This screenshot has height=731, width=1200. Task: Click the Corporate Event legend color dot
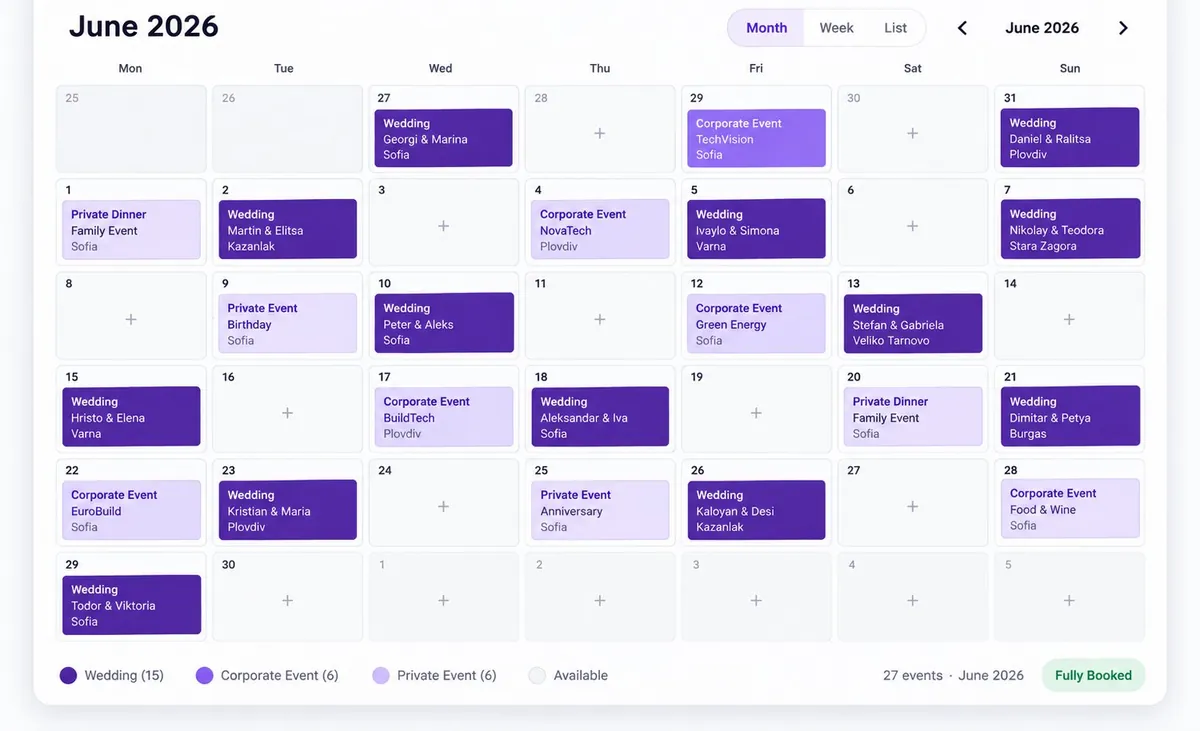(204, 675)
